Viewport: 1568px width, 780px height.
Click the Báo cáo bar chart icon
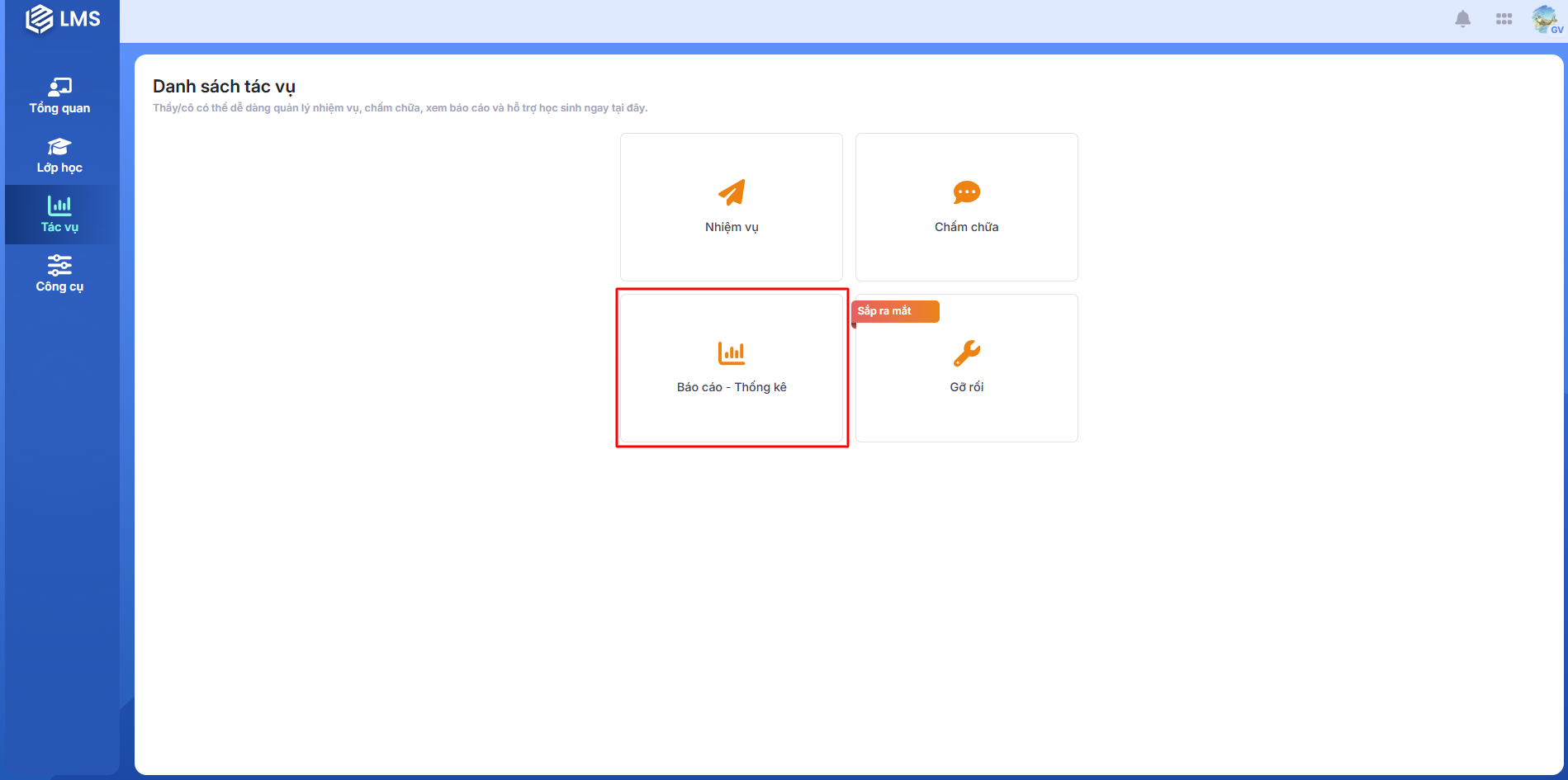pos(732,353)
